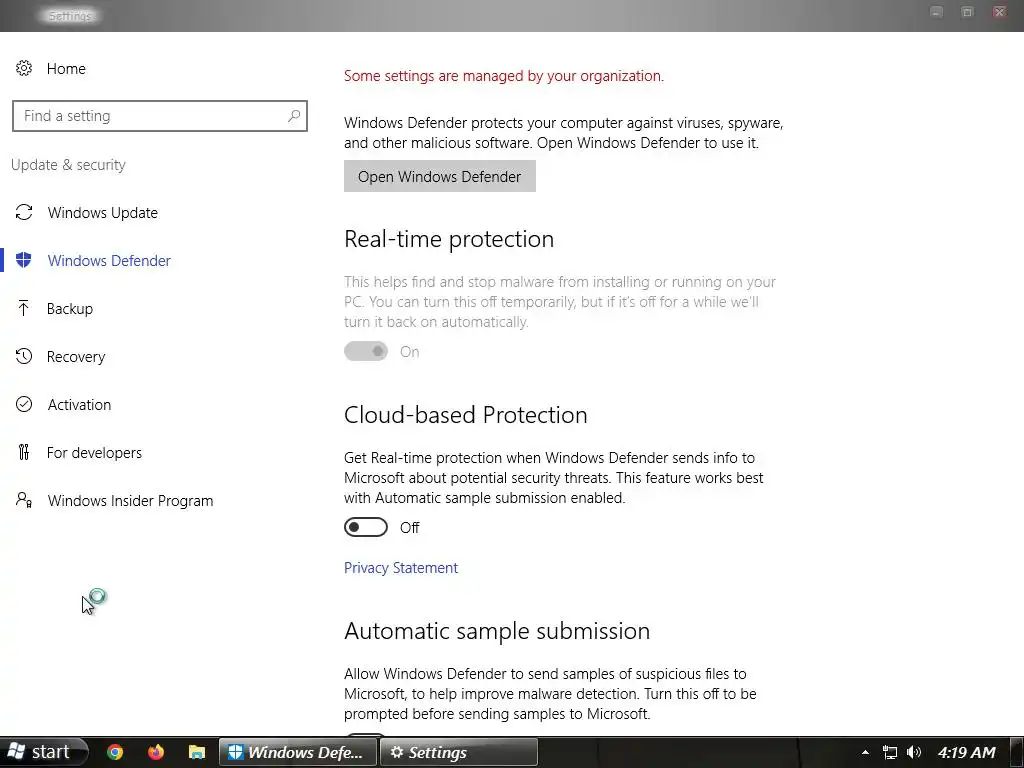Click the Windows Defender shield icon
The height and width of the screenshot is (768, 1024).
pos(24,260)
